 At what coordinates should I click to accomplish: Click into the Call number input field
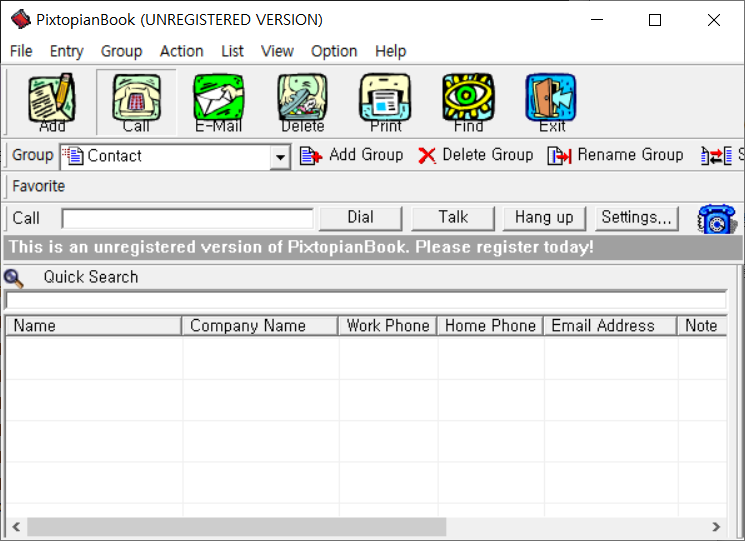click(x=187, y=218)
